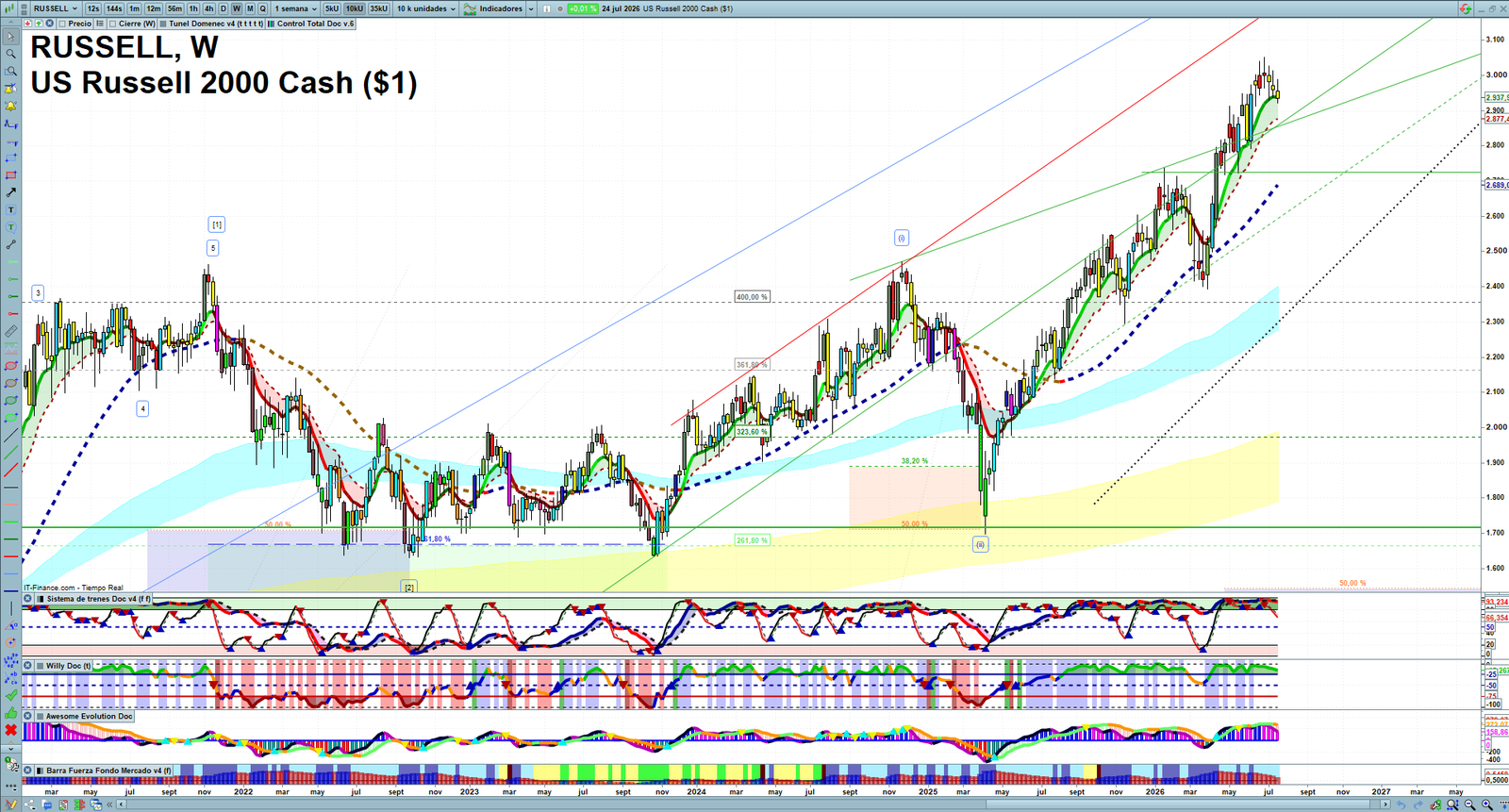Select the square T text tool

pos(10,209)
